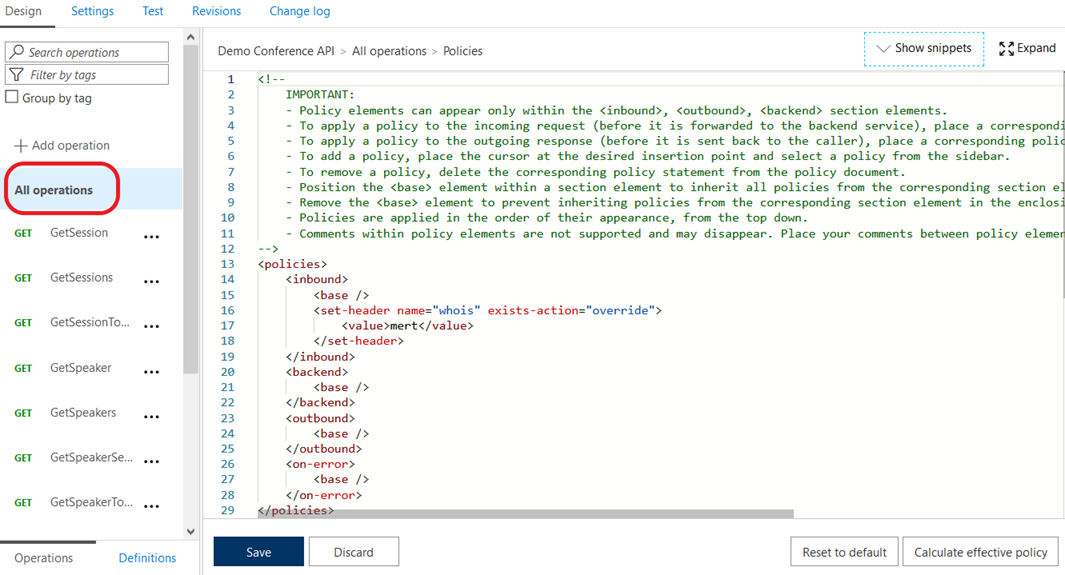Focus the Filter by tags field
The image size is (1065, 575).
pyautogui.click(x=87, y=75)
